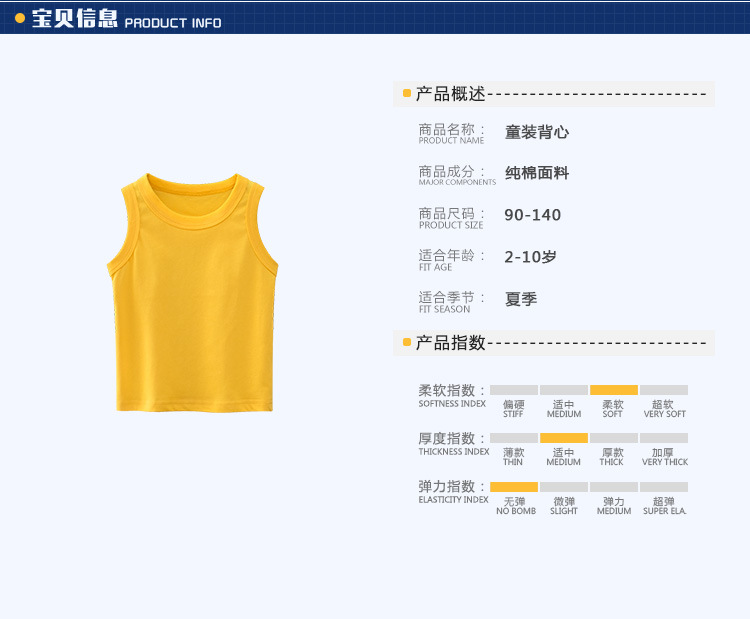Click the gray bar above SUPER ELA
The image size is (750, 619).
[664, 487]
